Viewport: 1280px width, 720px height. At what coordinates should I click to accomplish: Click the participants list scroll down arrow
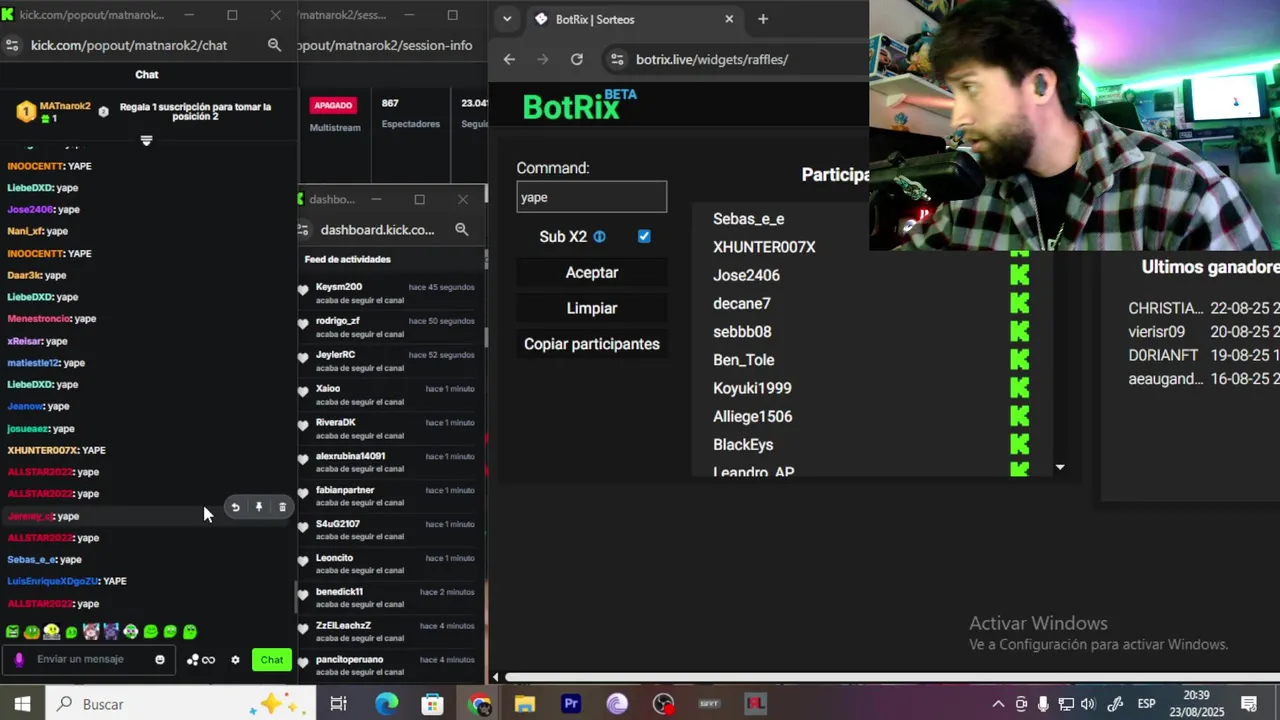pos(1060,467)
